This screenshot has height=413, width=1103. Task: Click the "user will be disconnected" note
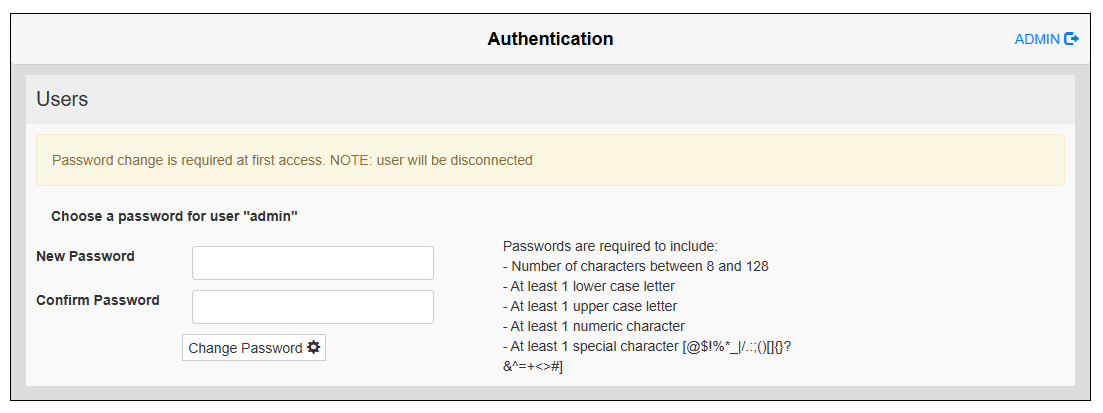[454, 160]
